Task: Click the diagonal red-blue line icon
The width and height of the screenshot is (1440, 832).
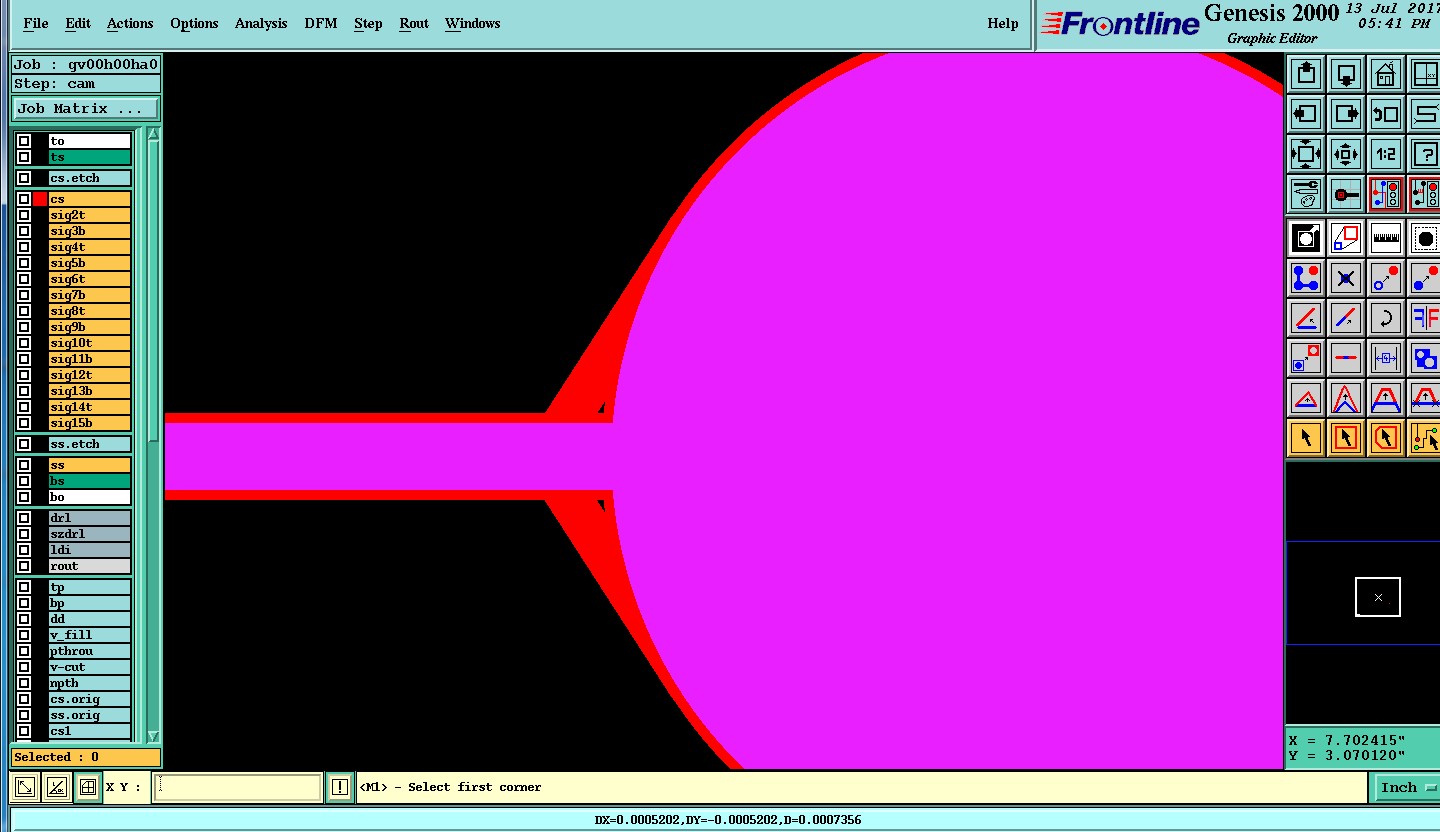Action: pos(1346,318)
